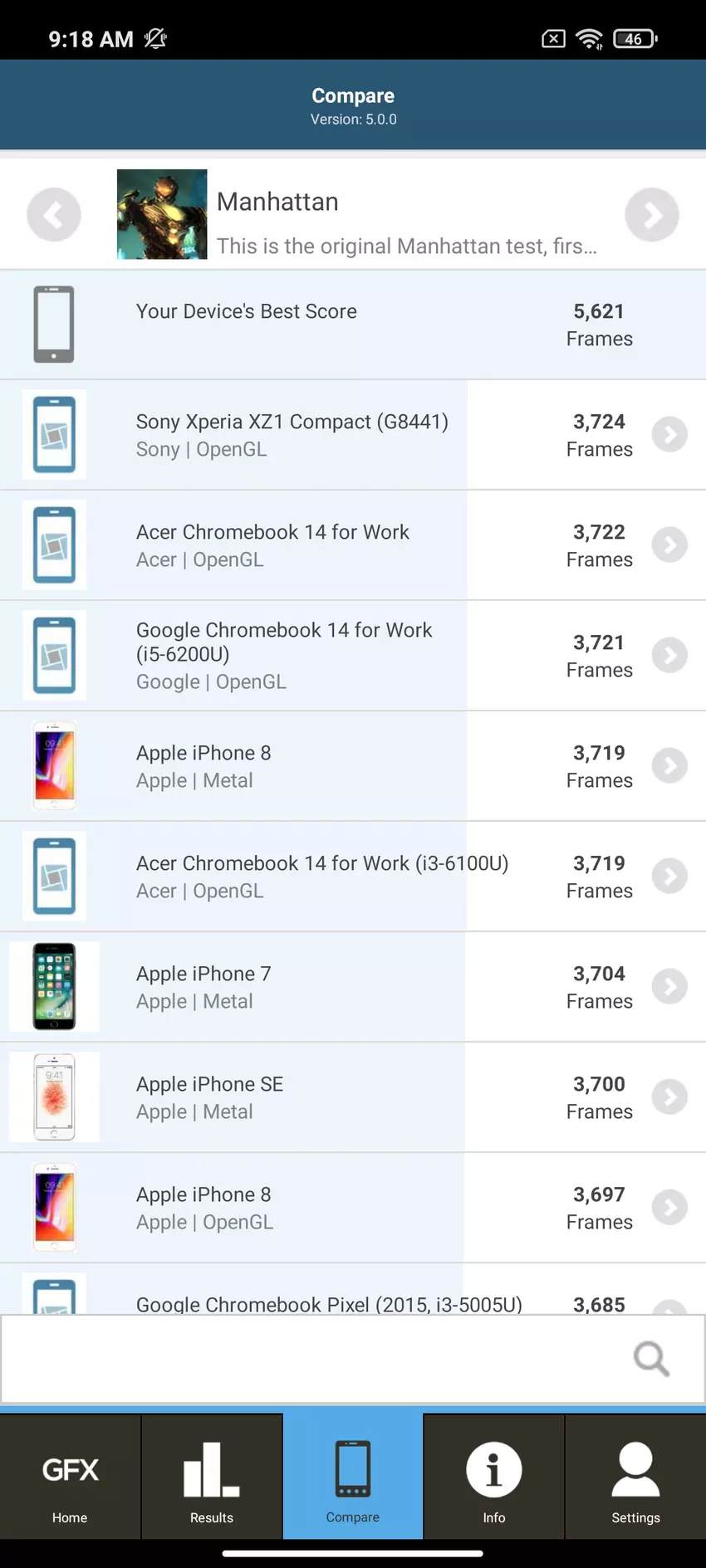Expand Apple iPhone 7 details chevron
This screenshot has height=1568, width=706.
click(x=669, y=986)
